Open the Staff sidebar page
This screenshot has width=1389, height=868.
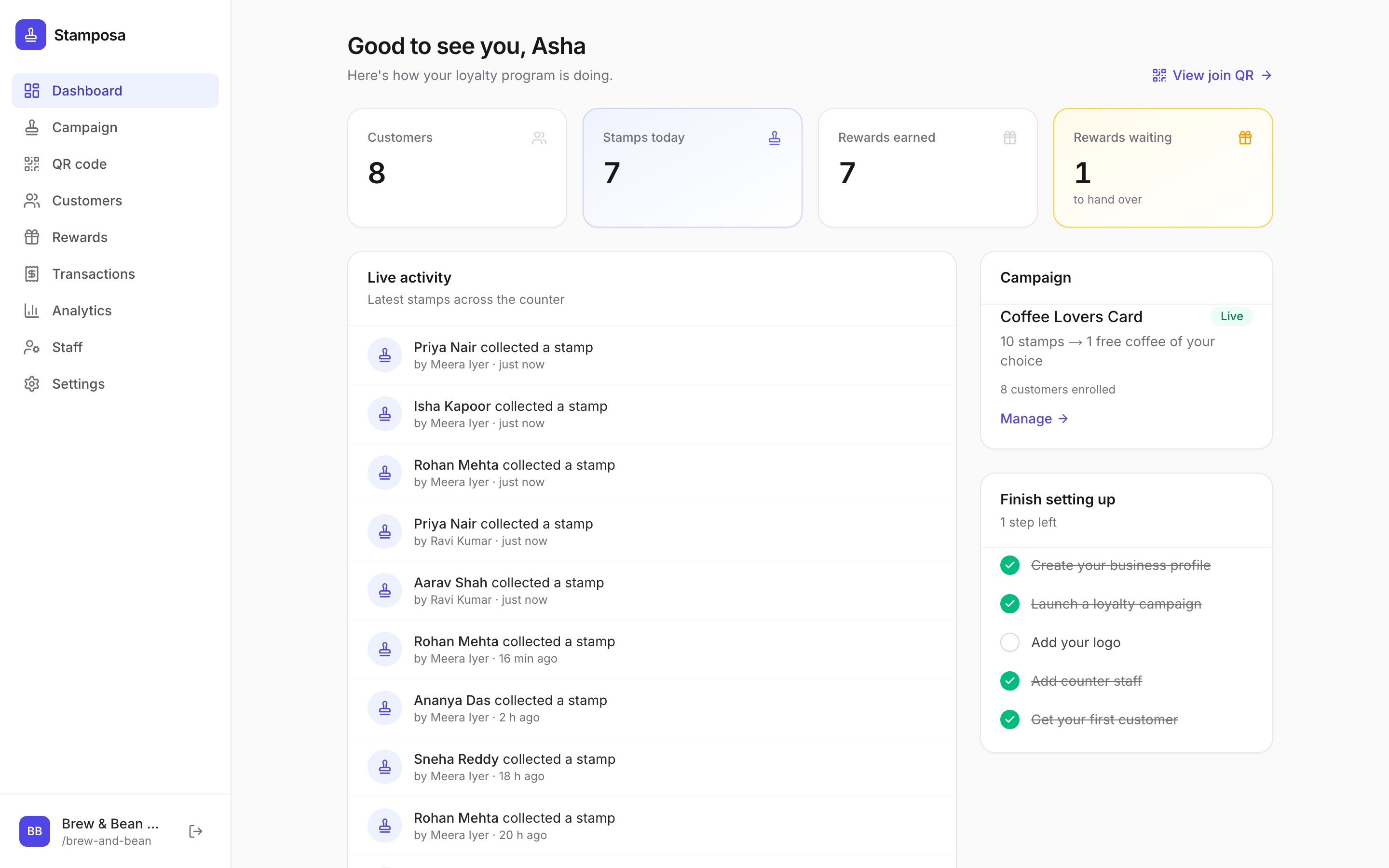coord(115,347)
